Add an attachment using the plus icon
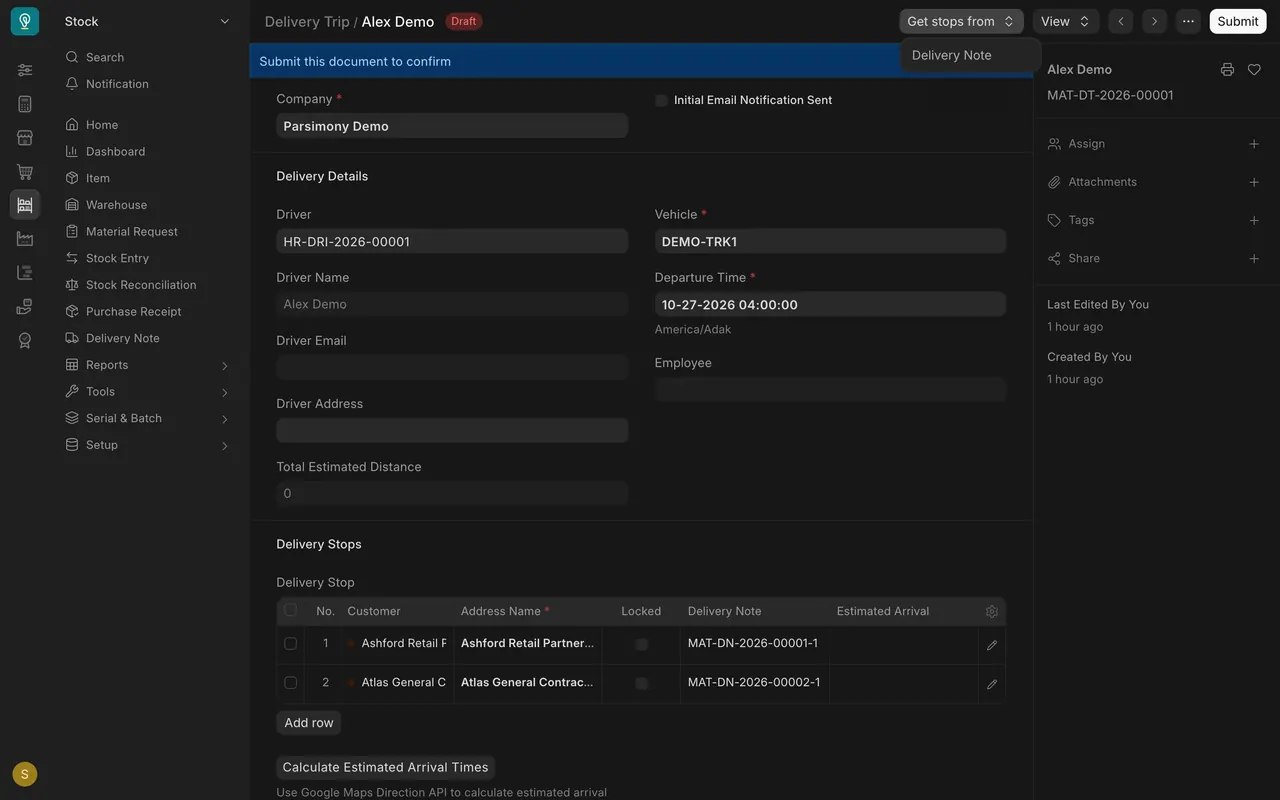This screenshot has width=1280, height=800. coord(1254,182)
